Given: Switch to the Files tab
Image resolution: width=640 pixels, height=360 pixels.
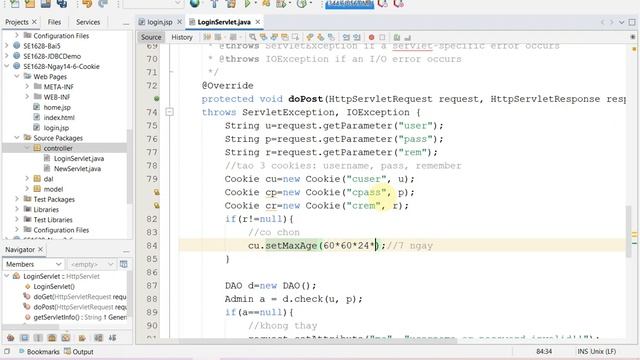Looking at the screenshot, I should pyautogui.click(x=54, y=22).
